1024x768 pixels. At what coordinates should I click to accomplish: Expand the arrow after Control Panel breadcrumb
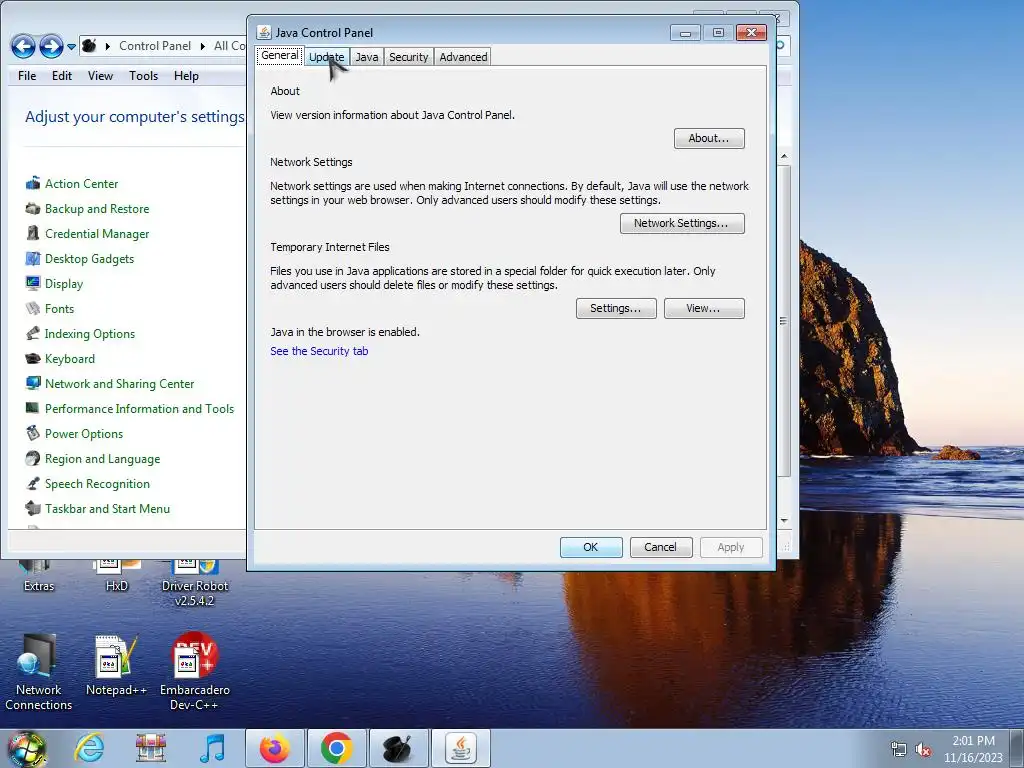click(202, 46)
